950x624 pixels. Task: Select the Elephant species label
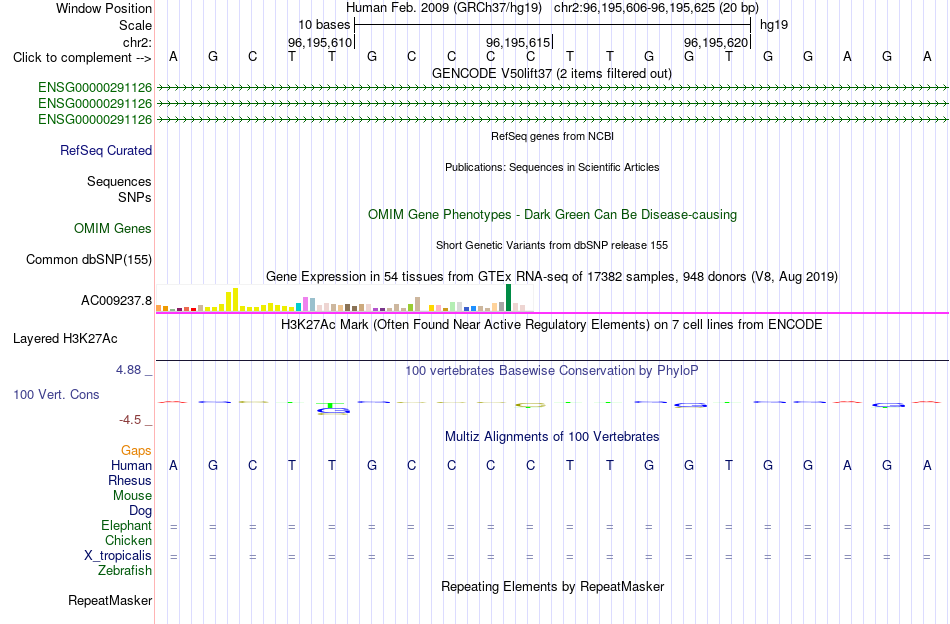(127, 525)
